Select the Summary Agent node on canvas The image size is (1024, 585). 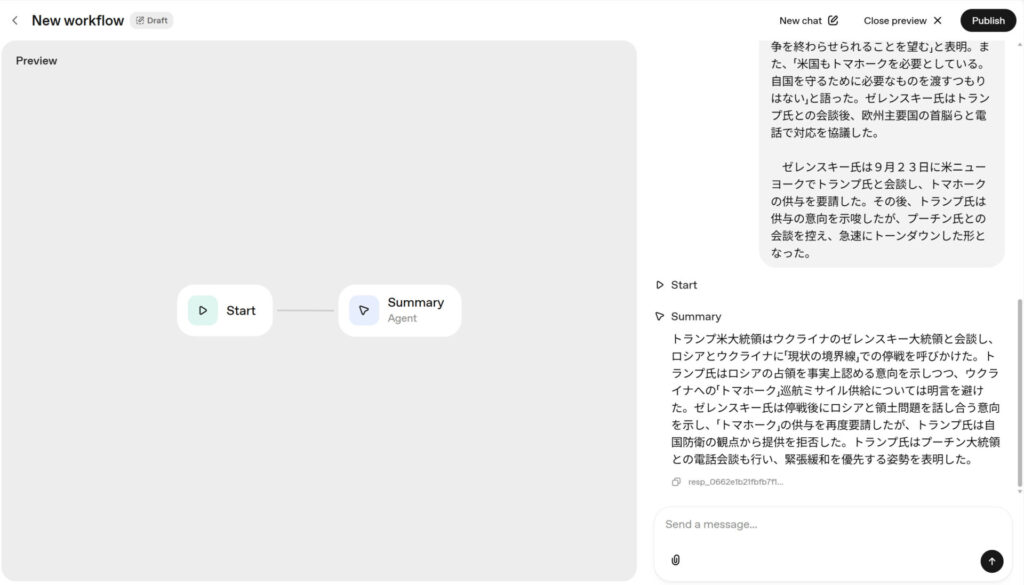coord(400,310)
